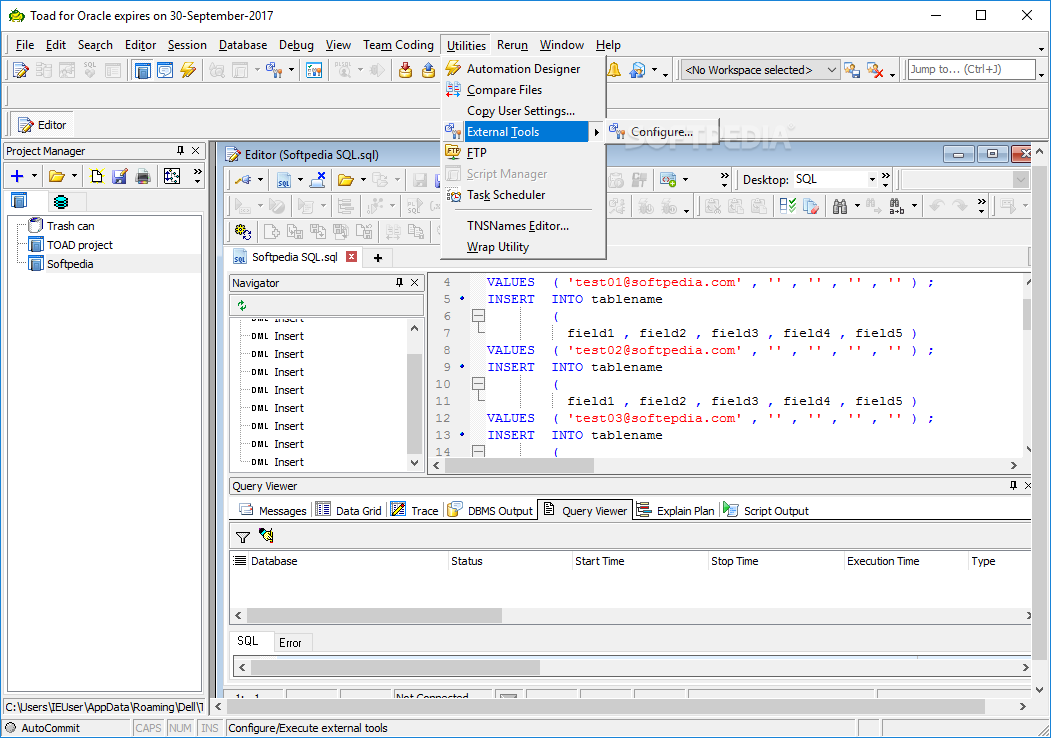Click the import dump red-arrow toolbar icon
The image size is (1051, 738).
405,70
